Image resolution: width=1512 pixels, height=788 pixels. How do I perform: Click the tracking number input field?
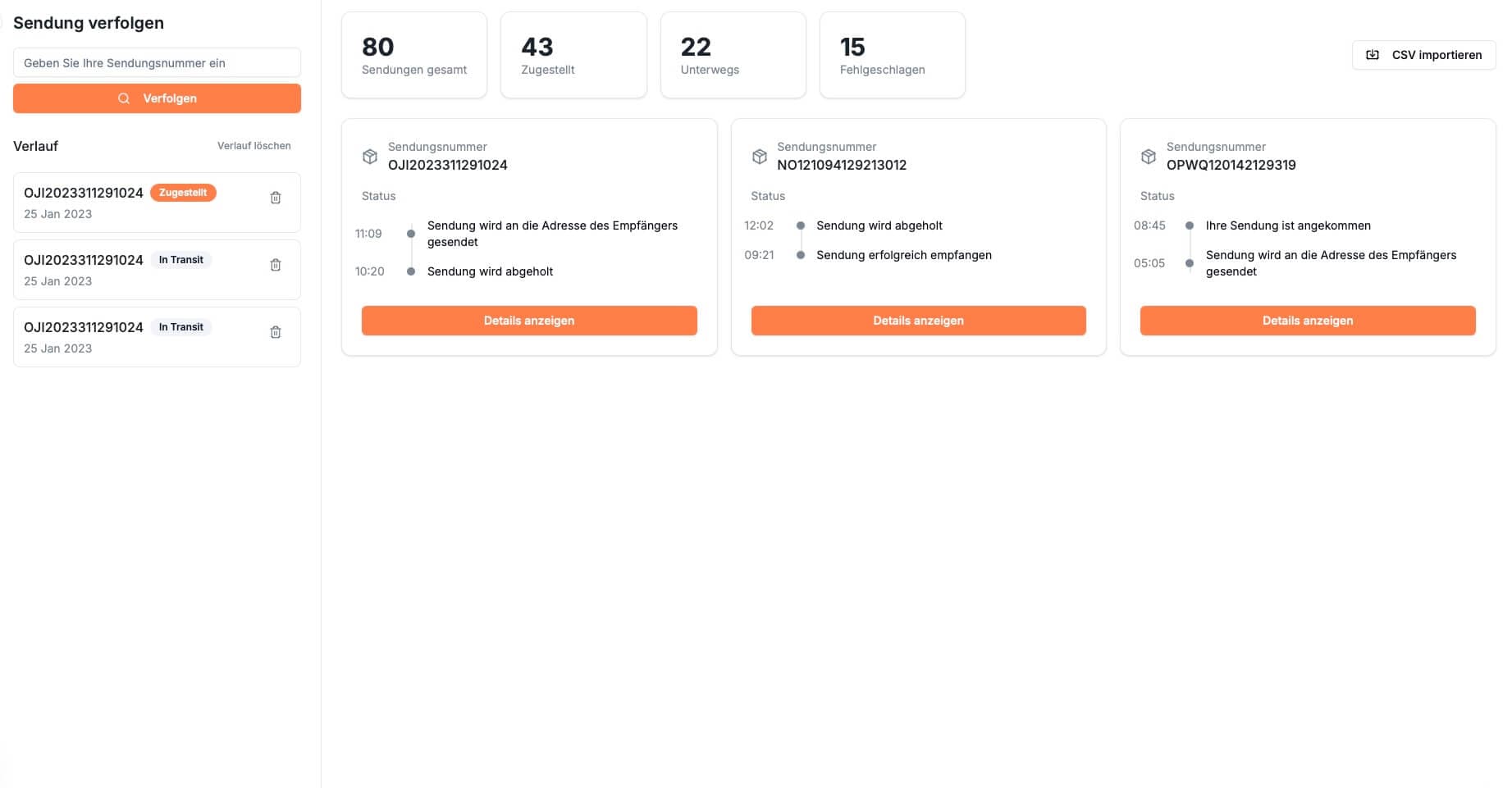[157, 62]
